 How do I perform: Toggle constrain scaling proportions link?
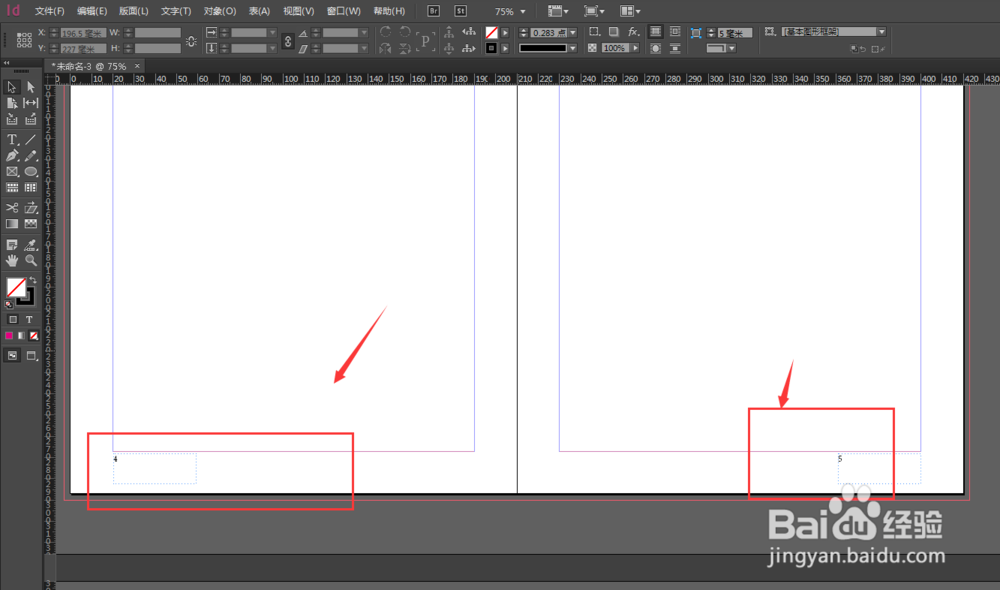click(288, 41)
